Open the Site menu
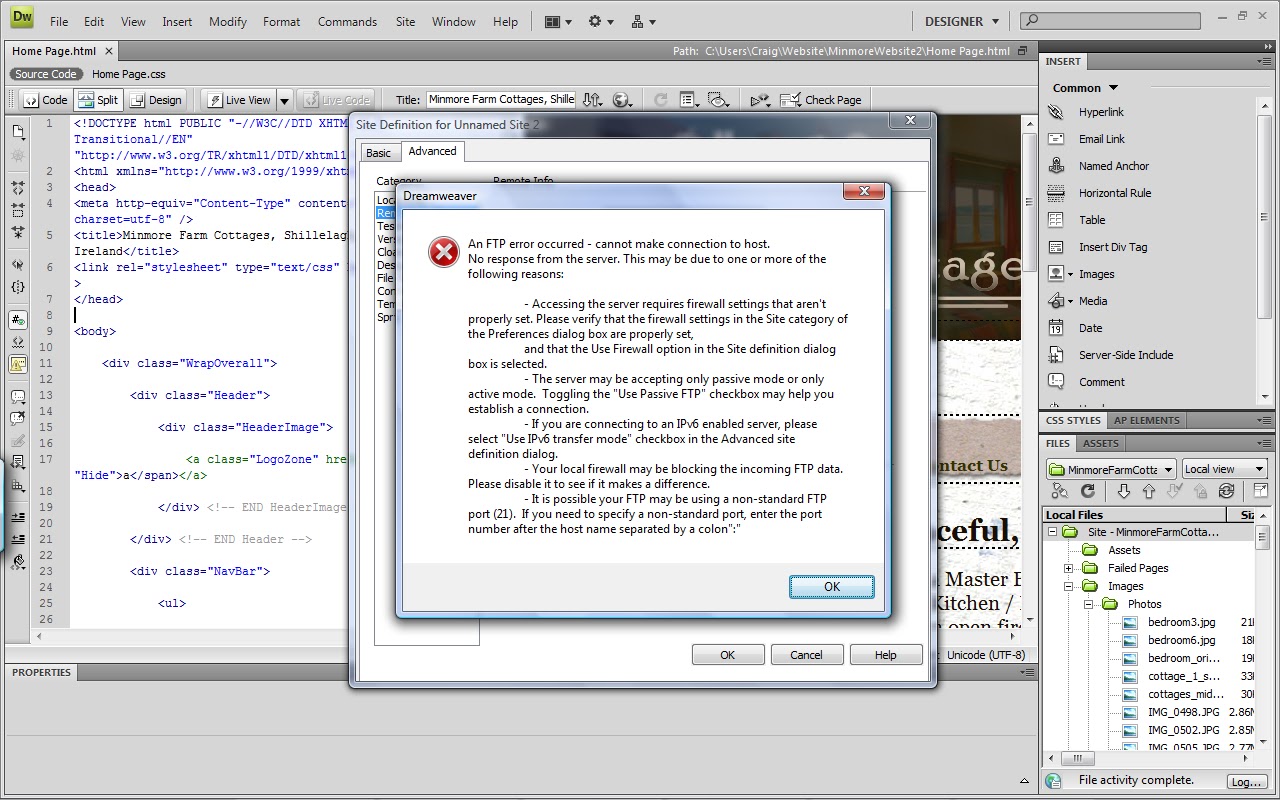This screenshot has height=800, width=1280. (405, 21)
